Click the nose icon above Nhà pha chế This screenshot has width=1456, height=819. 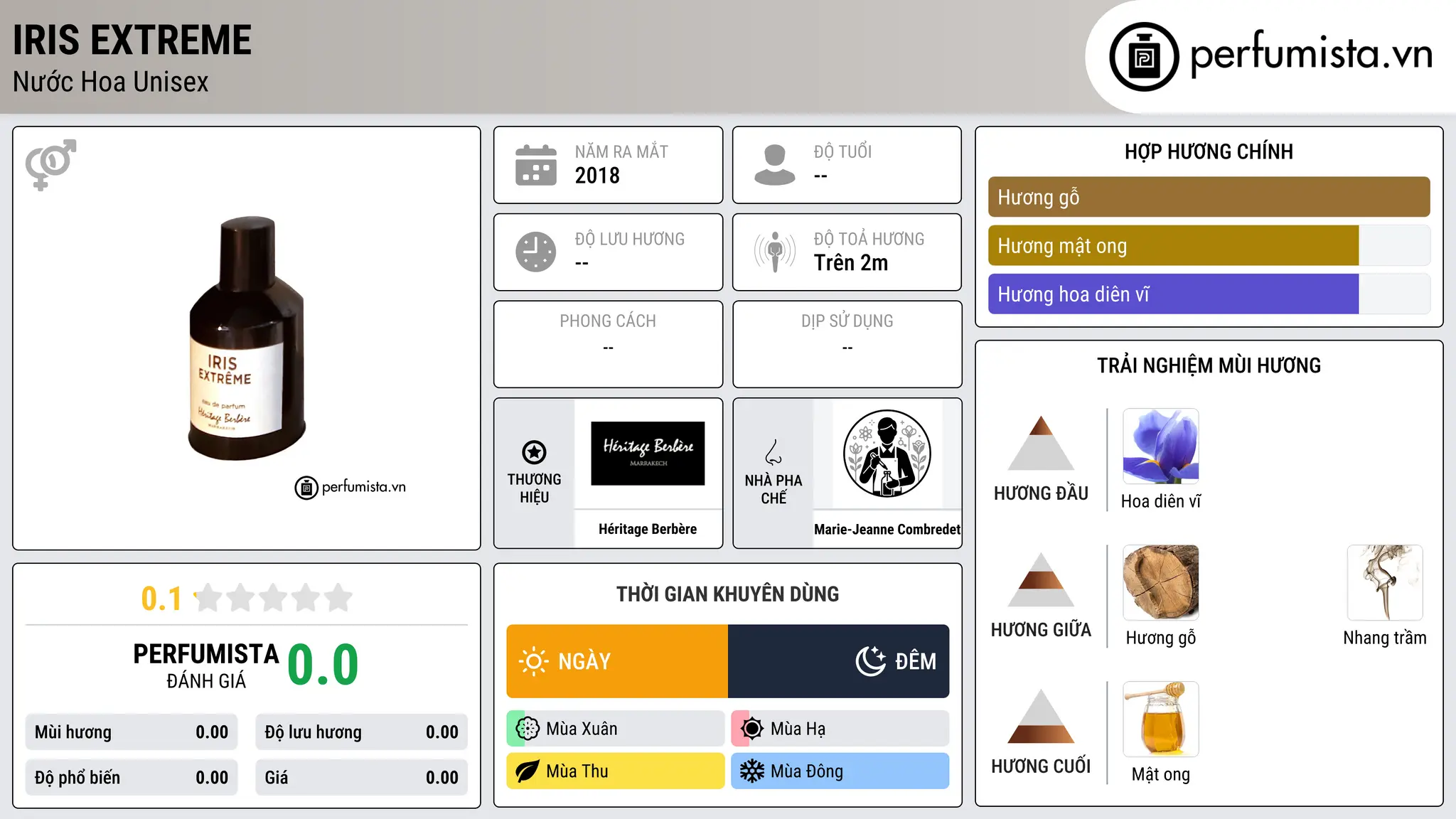773,452
